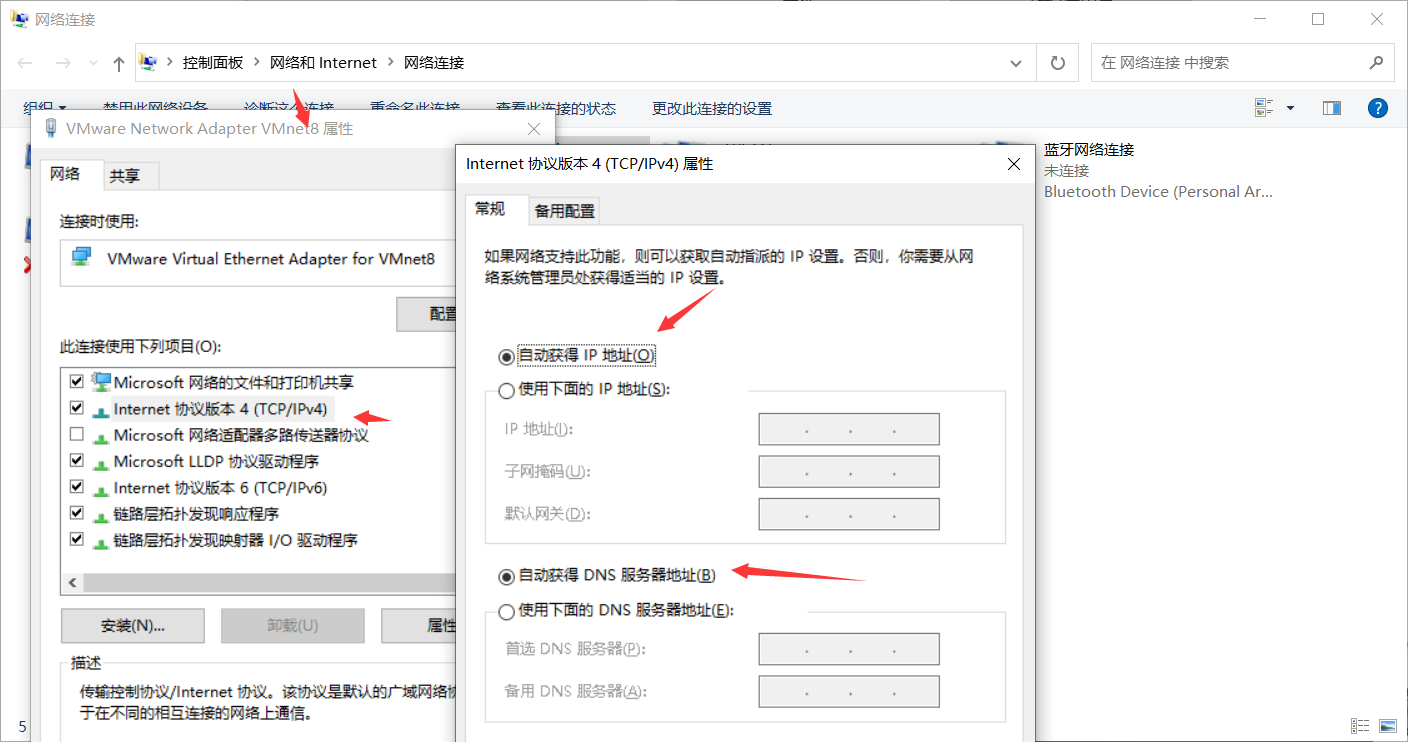Screen dimensions: 1408x742
Task: Click the icon beside Microsoft 网络的文件和打印机共享
Action: tap(100, 381)
